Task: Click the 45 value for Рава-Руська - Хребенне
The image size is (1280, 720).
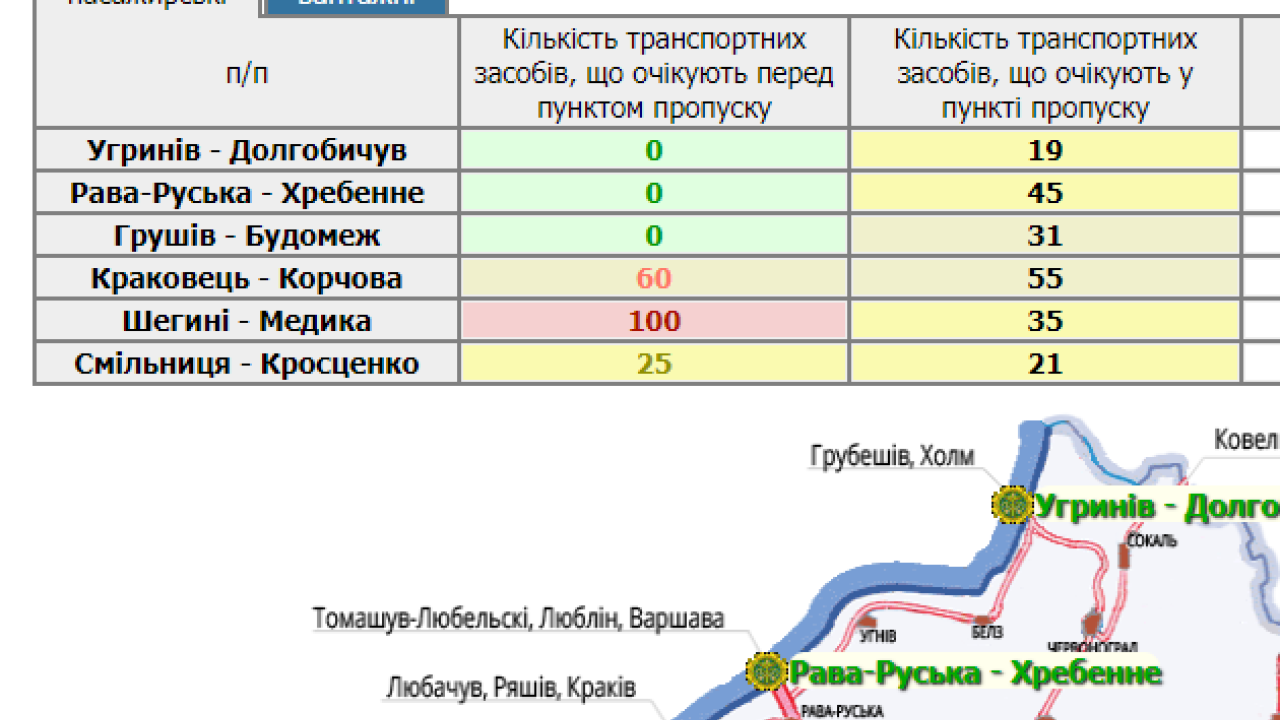Action: [x=1046, y=192]
